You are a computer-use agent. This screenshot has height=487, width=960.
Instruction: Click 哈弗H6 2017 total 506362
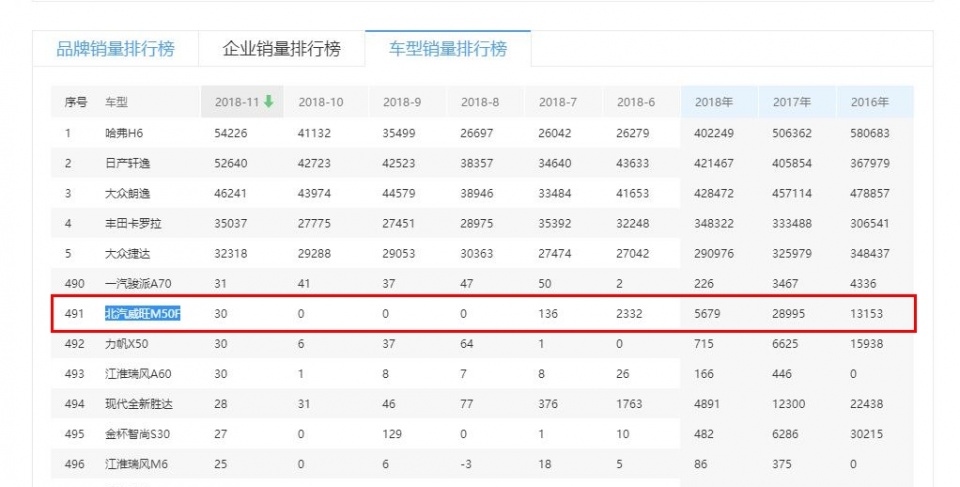coord(792,133)
